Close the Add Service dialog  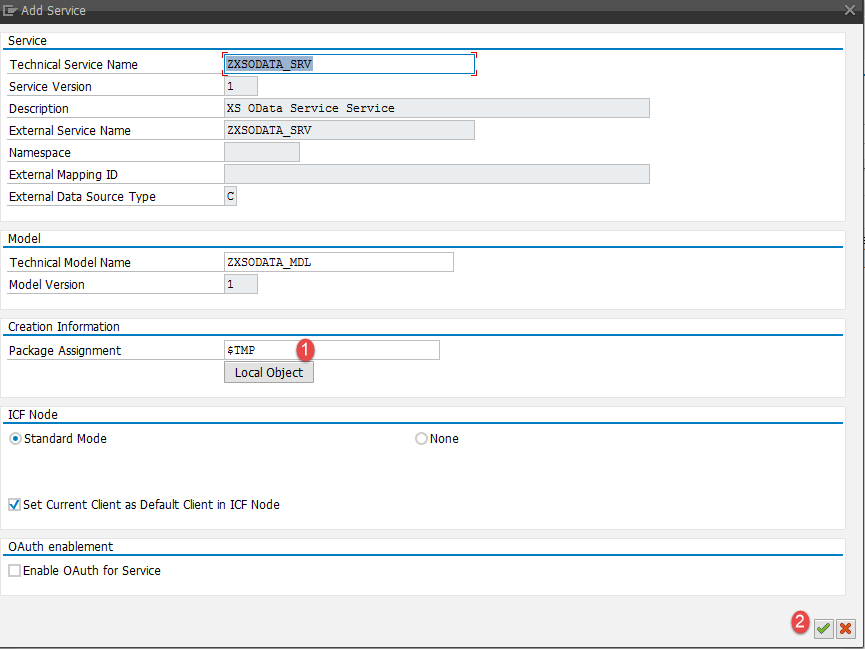849,10
